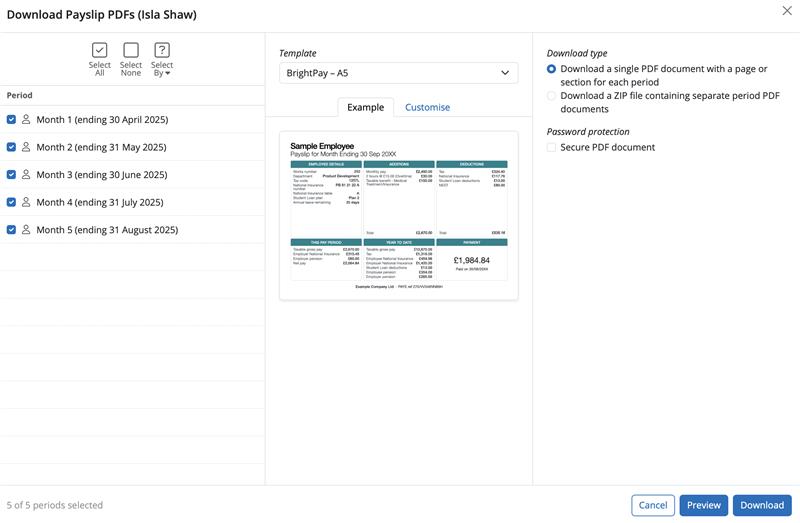Image resolution: width=800 pixels, height=523 pixels.
Task: Choose ZIP file with separate PDFs option
Action: point(552,96)
